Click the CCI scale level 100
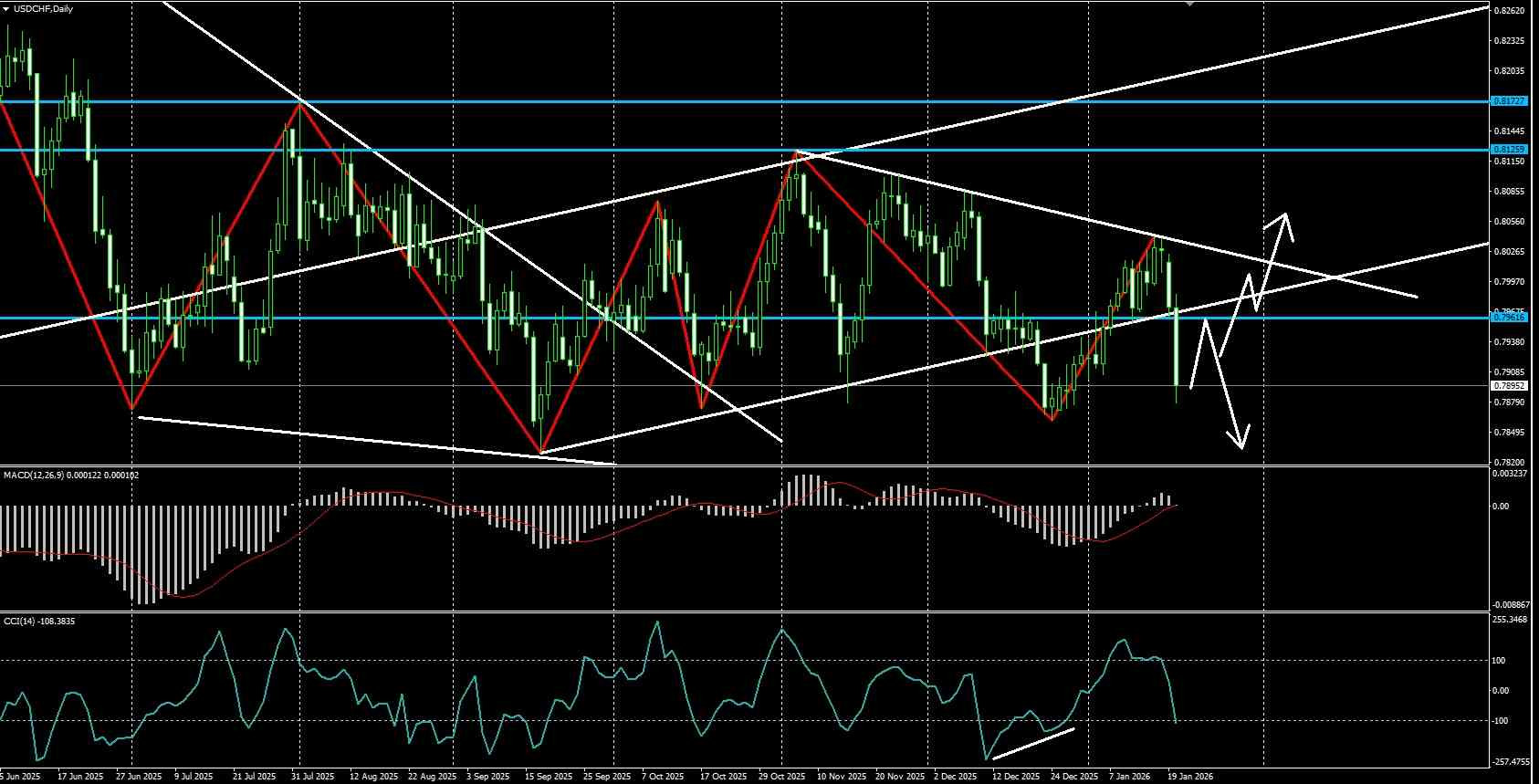The image size is (1539, 784). (1500, 661)
